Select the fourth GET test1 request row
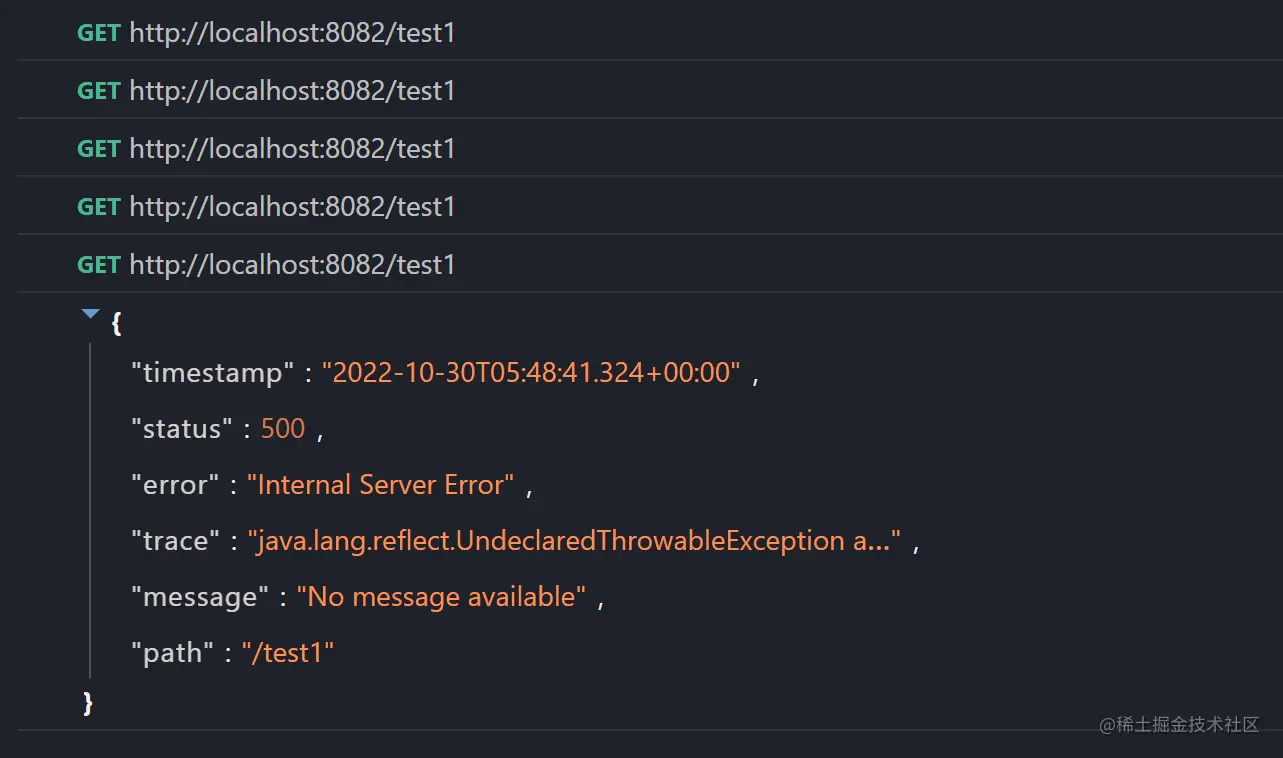1283x758 pixels. click(650, 206)
